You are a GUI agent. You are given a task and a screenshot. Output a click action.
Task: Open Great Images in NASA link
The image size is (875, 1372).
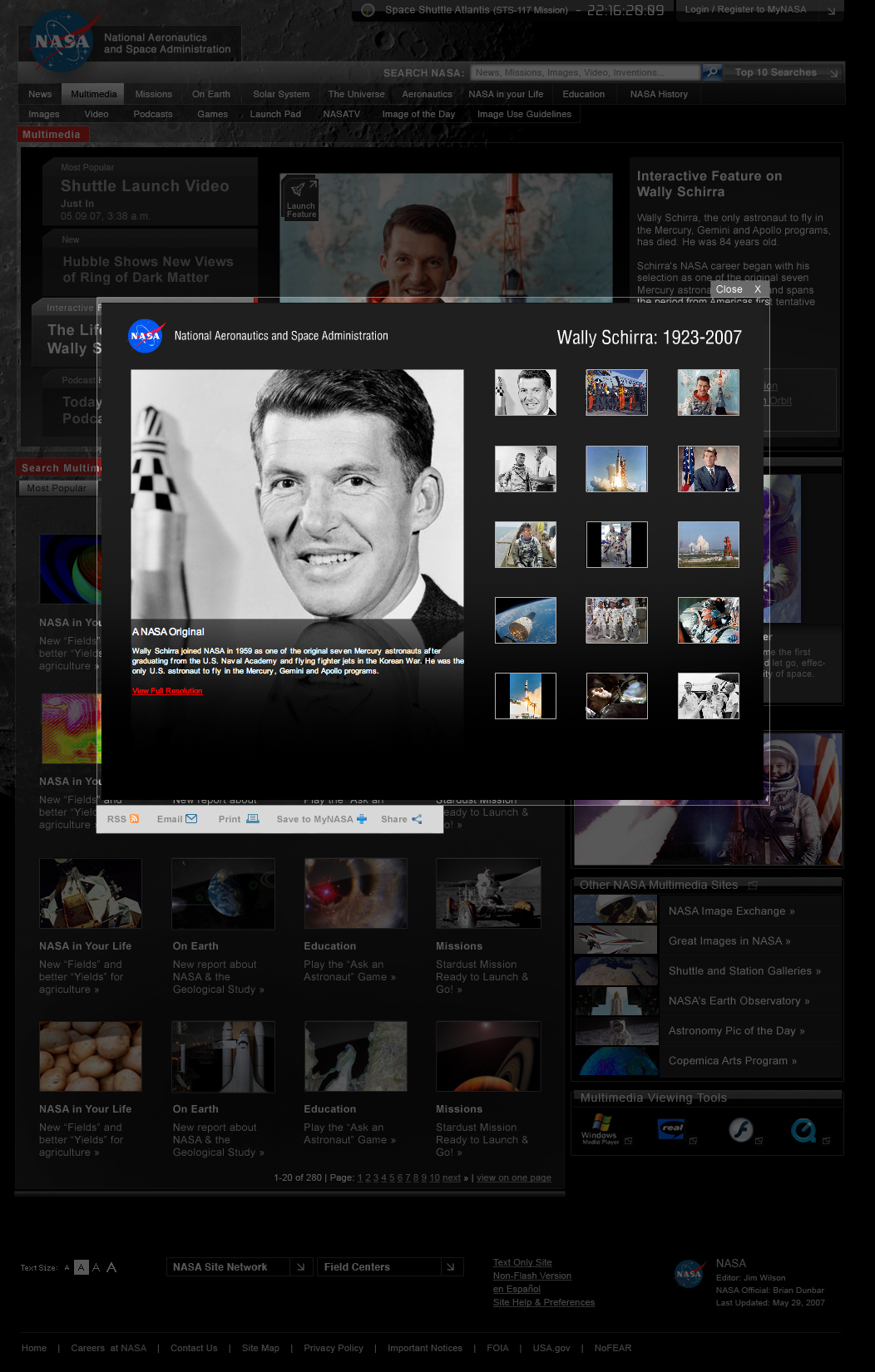coord(729,941)
